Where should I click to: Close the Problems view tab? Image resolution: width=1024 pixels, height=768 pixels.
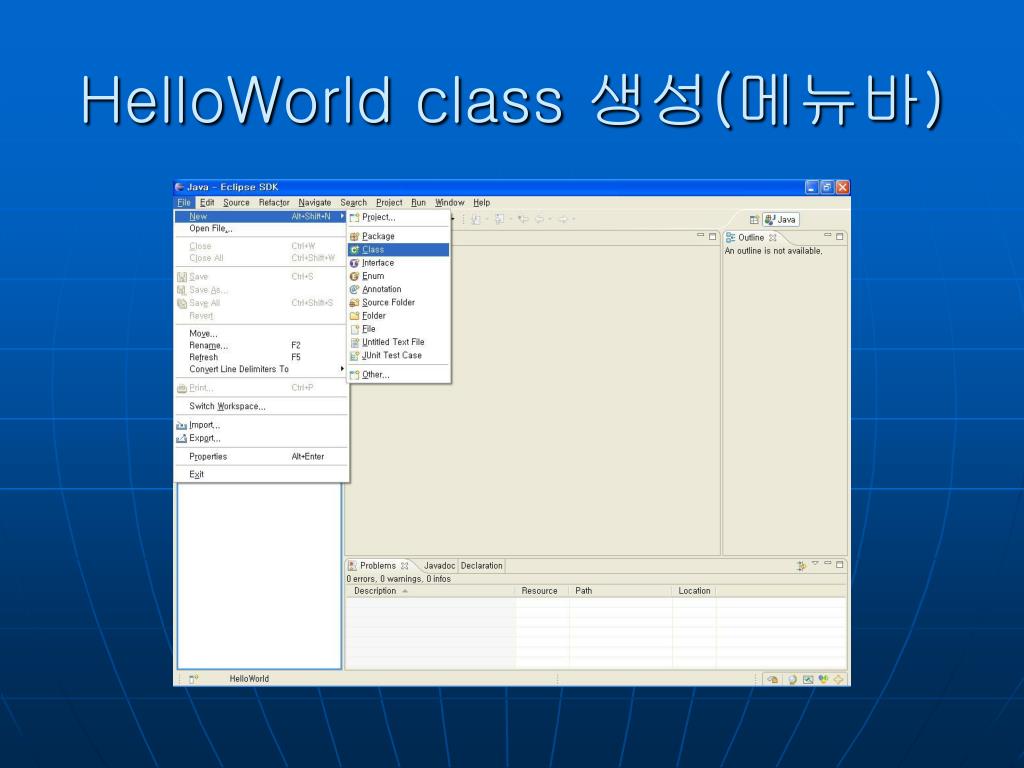pos(405,566)
